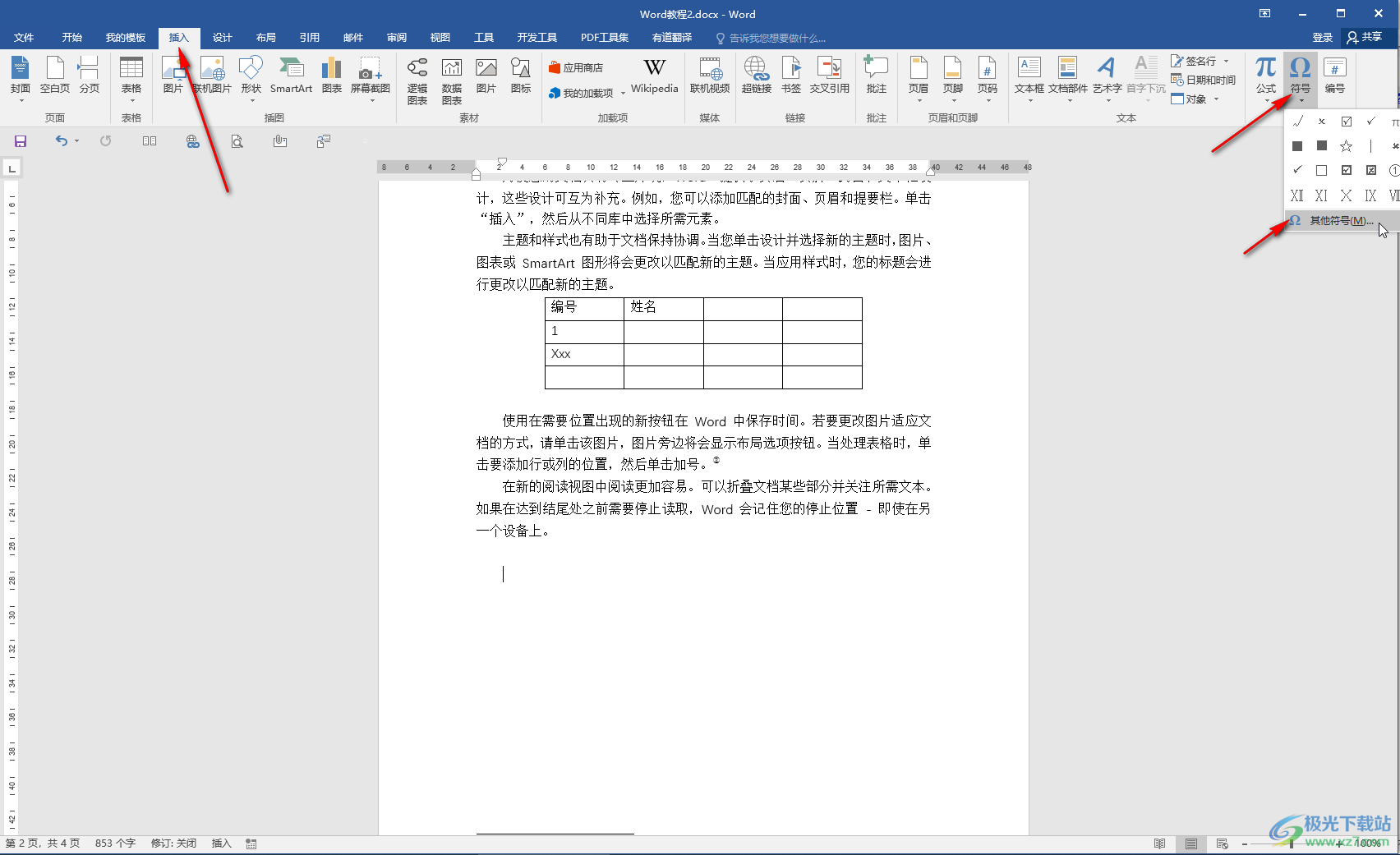
Task: Open the header (页眉) options
Action: [x=919, y=78]
